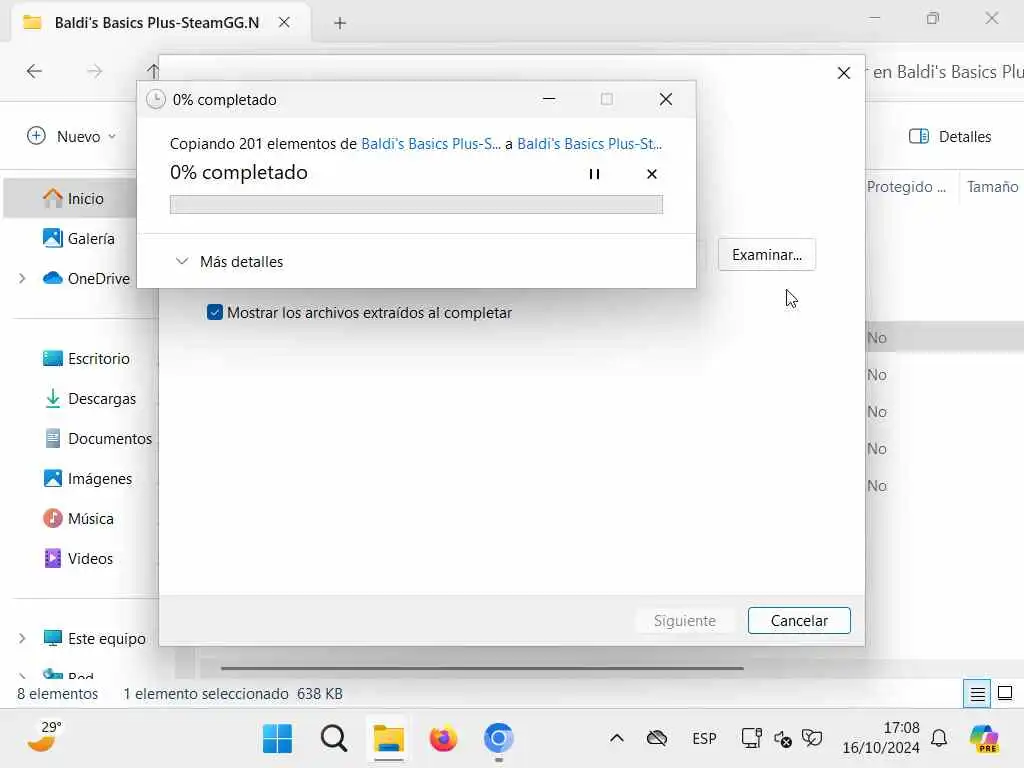Toggle the Detalles pane
The image size is (1024, 768).
pyautogui.click(x=950, y=136)
